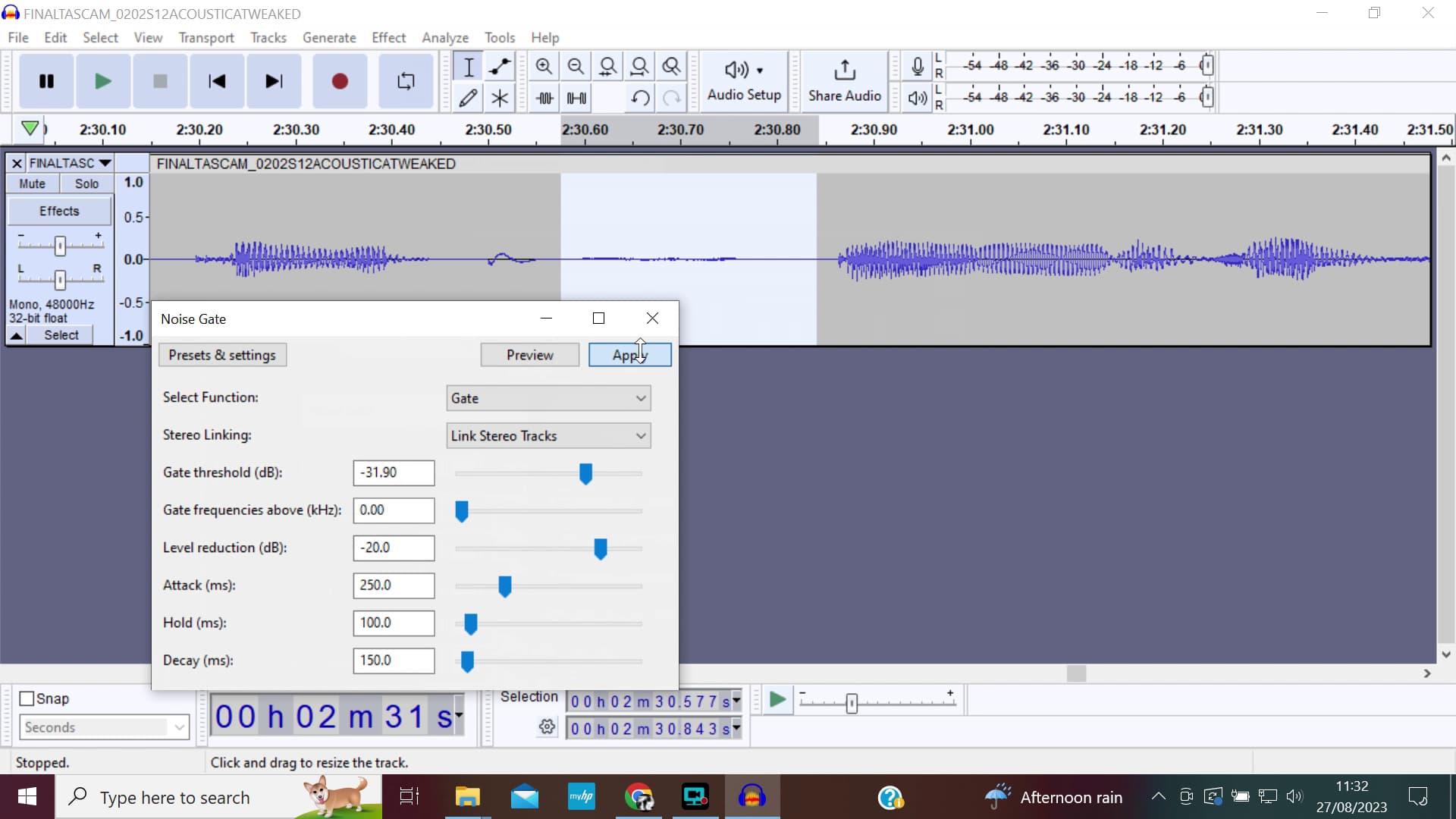Click the Attack slider handle
1456x819 pixels.
(x=505, y=586)
